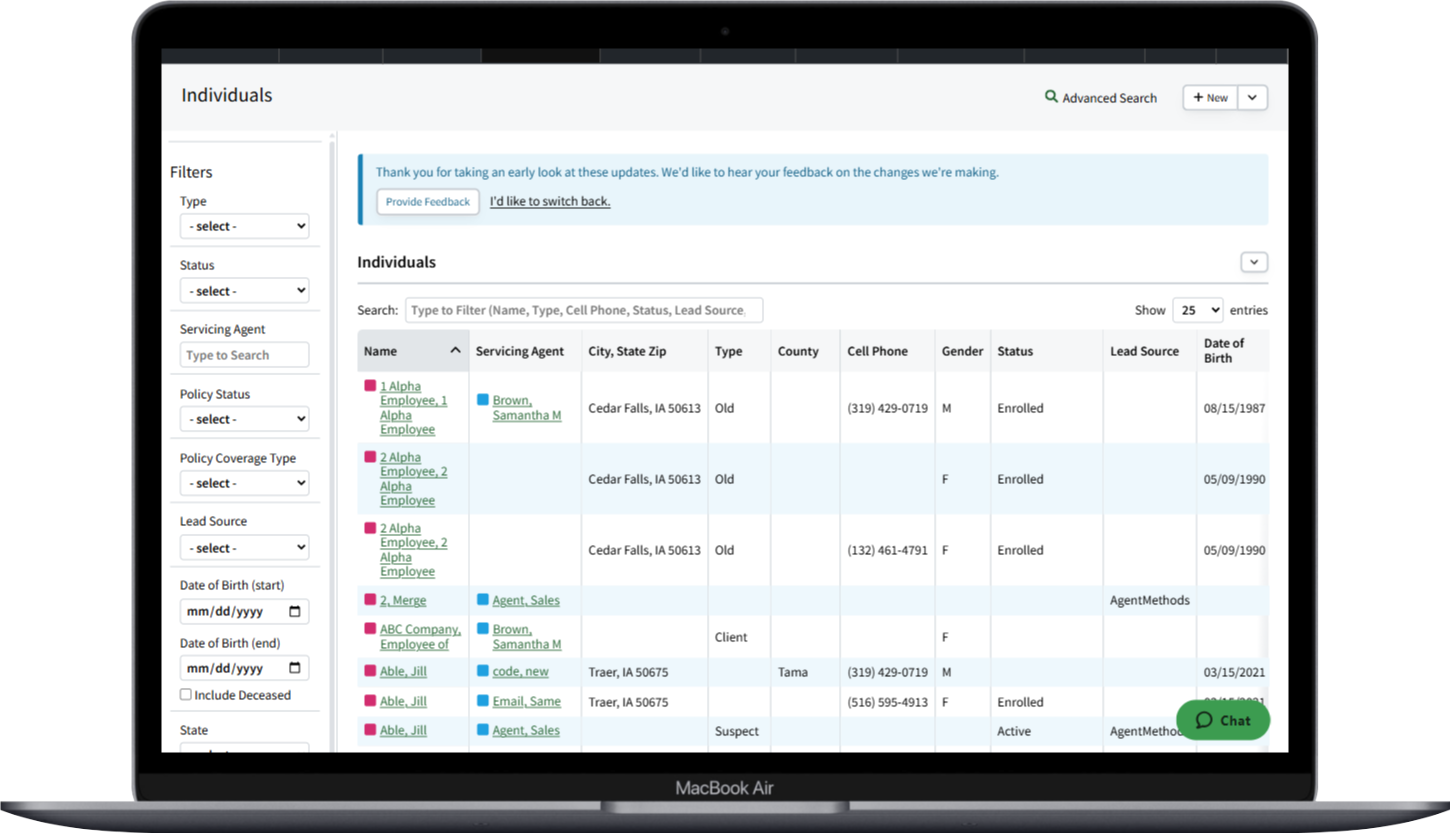Click the magnifying glass icon next to Advanced Search
The width and height of the screenshot is (1450, 833).
pyautogui.click(x=1051, y=97)
